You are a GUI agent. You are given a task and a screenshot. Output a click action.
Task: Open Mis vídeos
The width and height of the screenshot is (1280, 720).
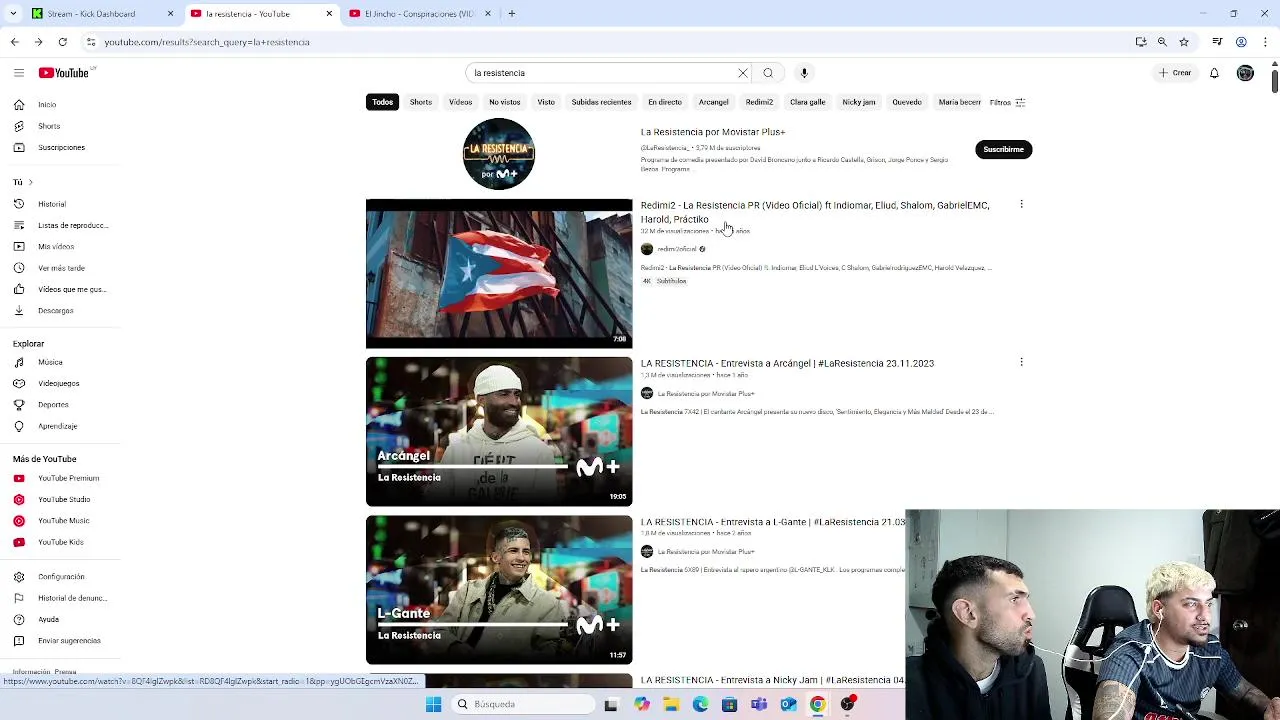(x=56, y=247)
